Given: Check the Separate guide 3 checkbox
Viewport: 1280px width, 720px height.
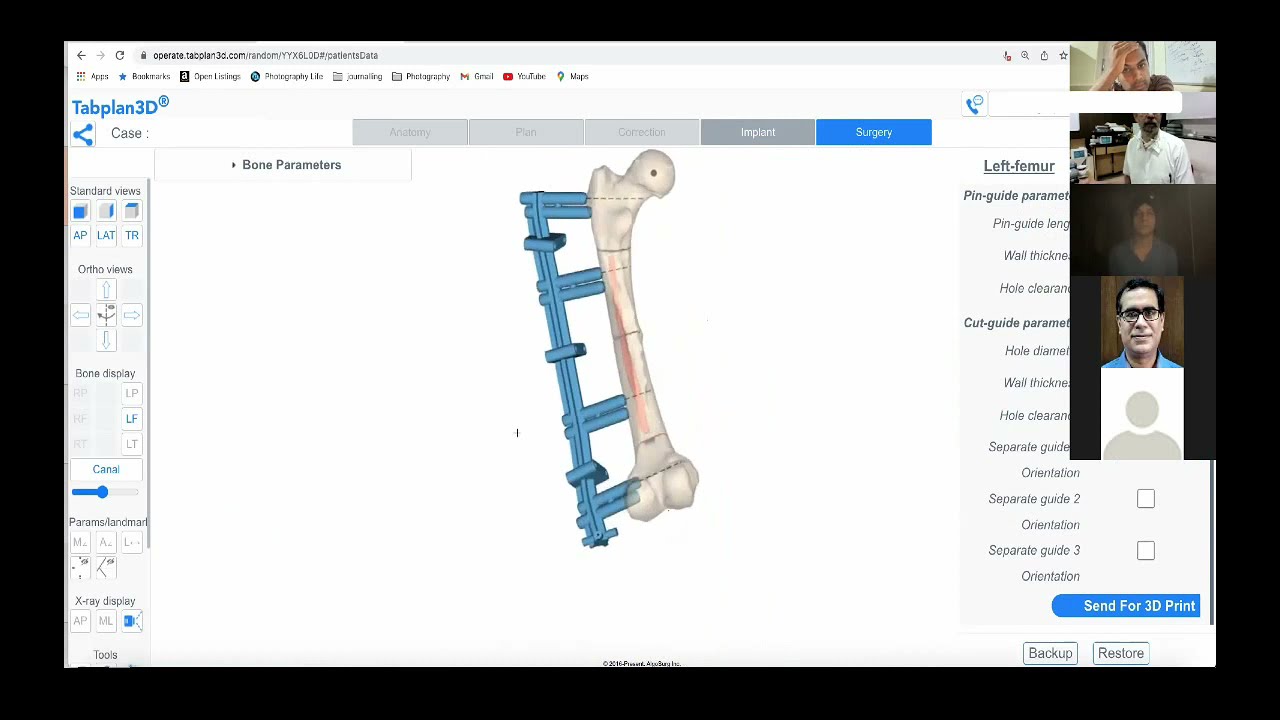Looking at the screenshot, I should (x=1146, y=551).
